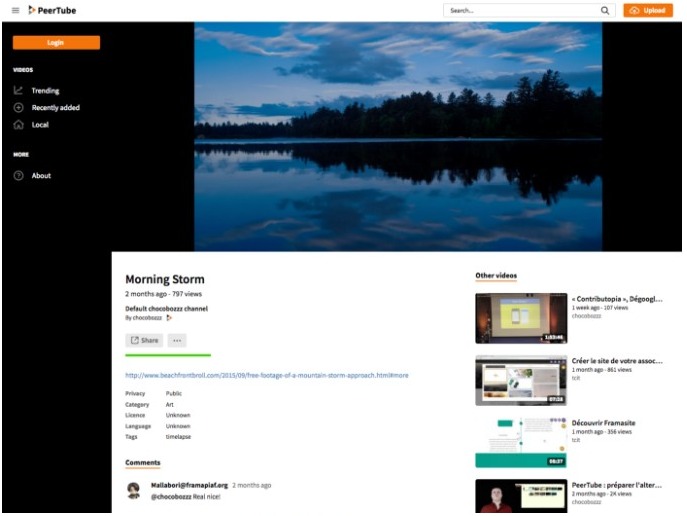The height and width of the screenshot is (516, 687).
Task: Open the Trending videos page
Action: [45, 90]
